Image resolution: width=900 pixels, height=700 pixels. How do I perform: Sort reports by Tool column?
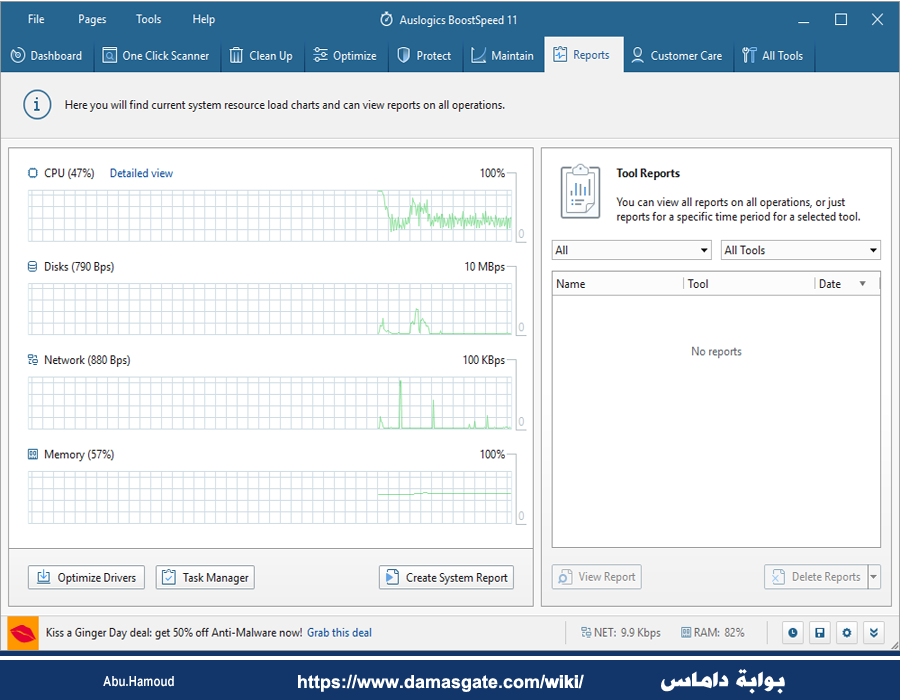coord(749,283)
